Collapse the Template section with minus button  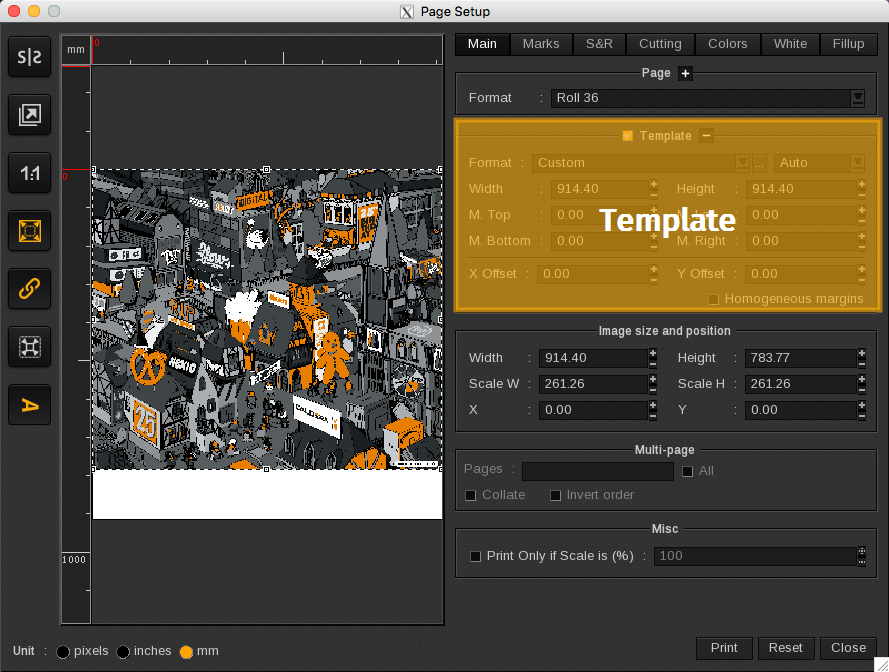click(706, 136)
